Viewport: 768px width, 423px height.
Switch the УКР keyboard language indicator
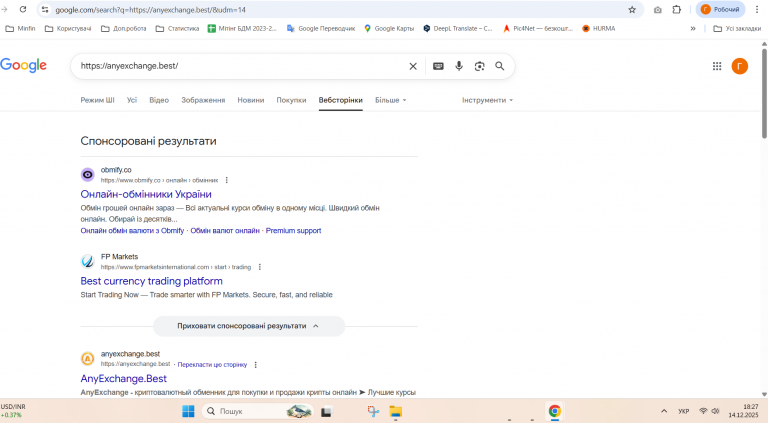pos(684,411)
